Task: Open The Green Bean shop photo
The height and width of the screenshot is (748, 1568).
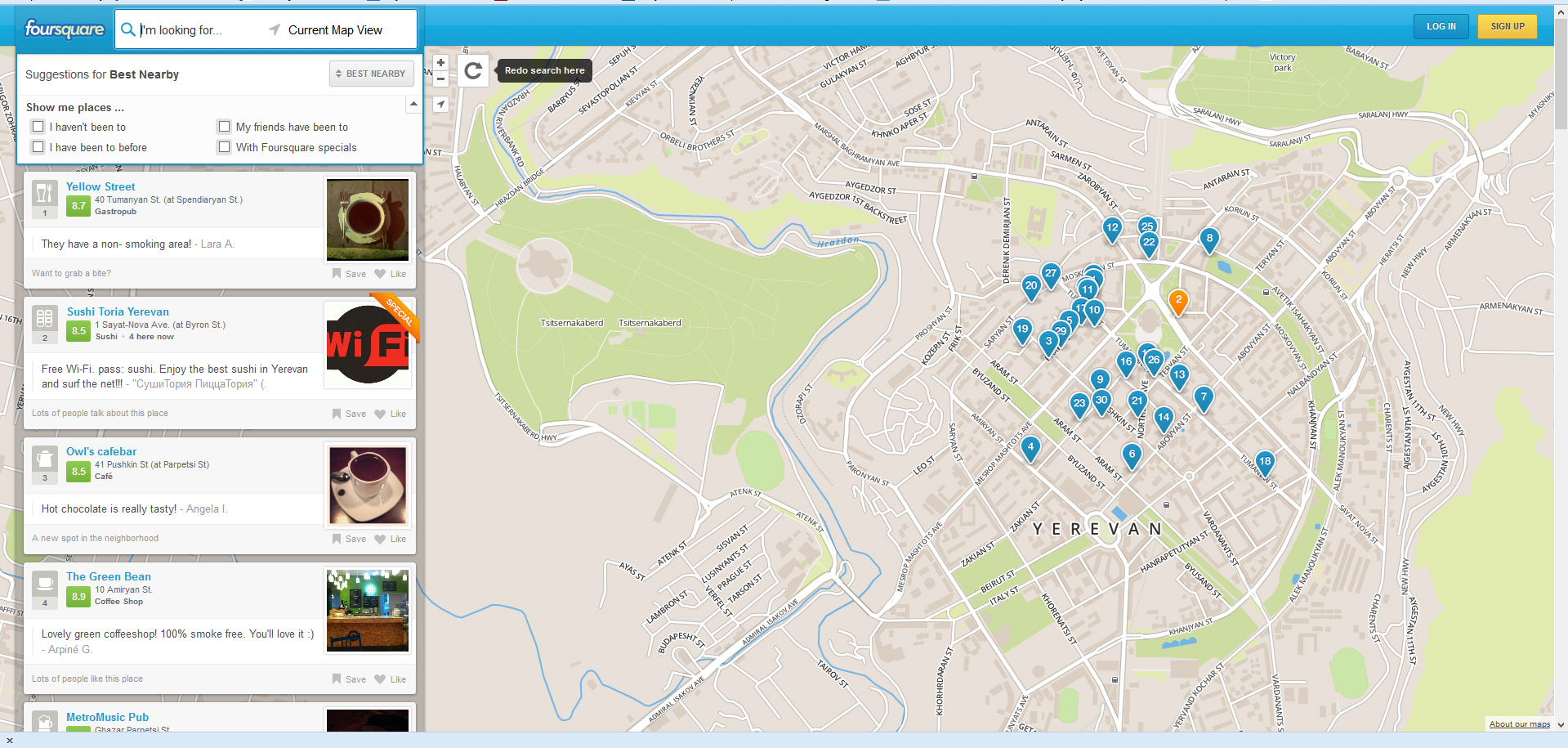Action: coord(368,611)
